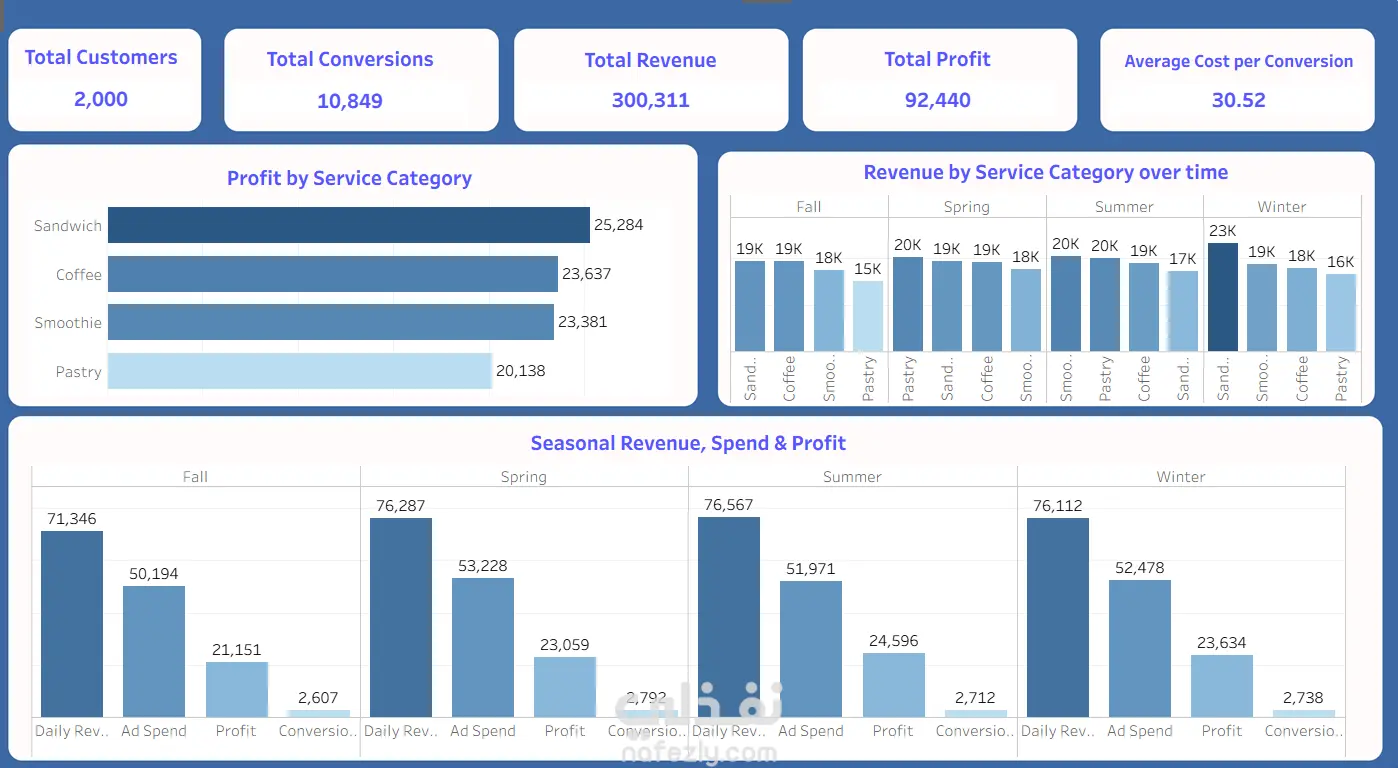This screenshot has width=1398, height=768.
Task: Click the 25,284 Sandwich profit label
Action: pyautogui.click(x=618, y=225)
